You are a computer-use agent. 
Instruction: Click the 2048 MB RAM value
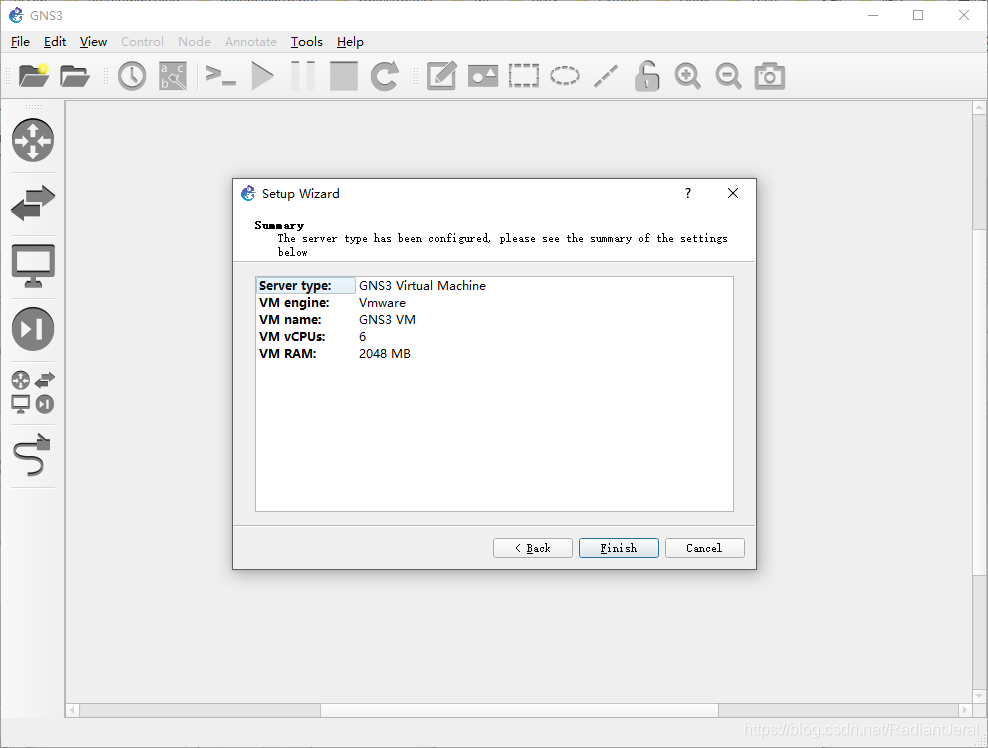(385, 354)
